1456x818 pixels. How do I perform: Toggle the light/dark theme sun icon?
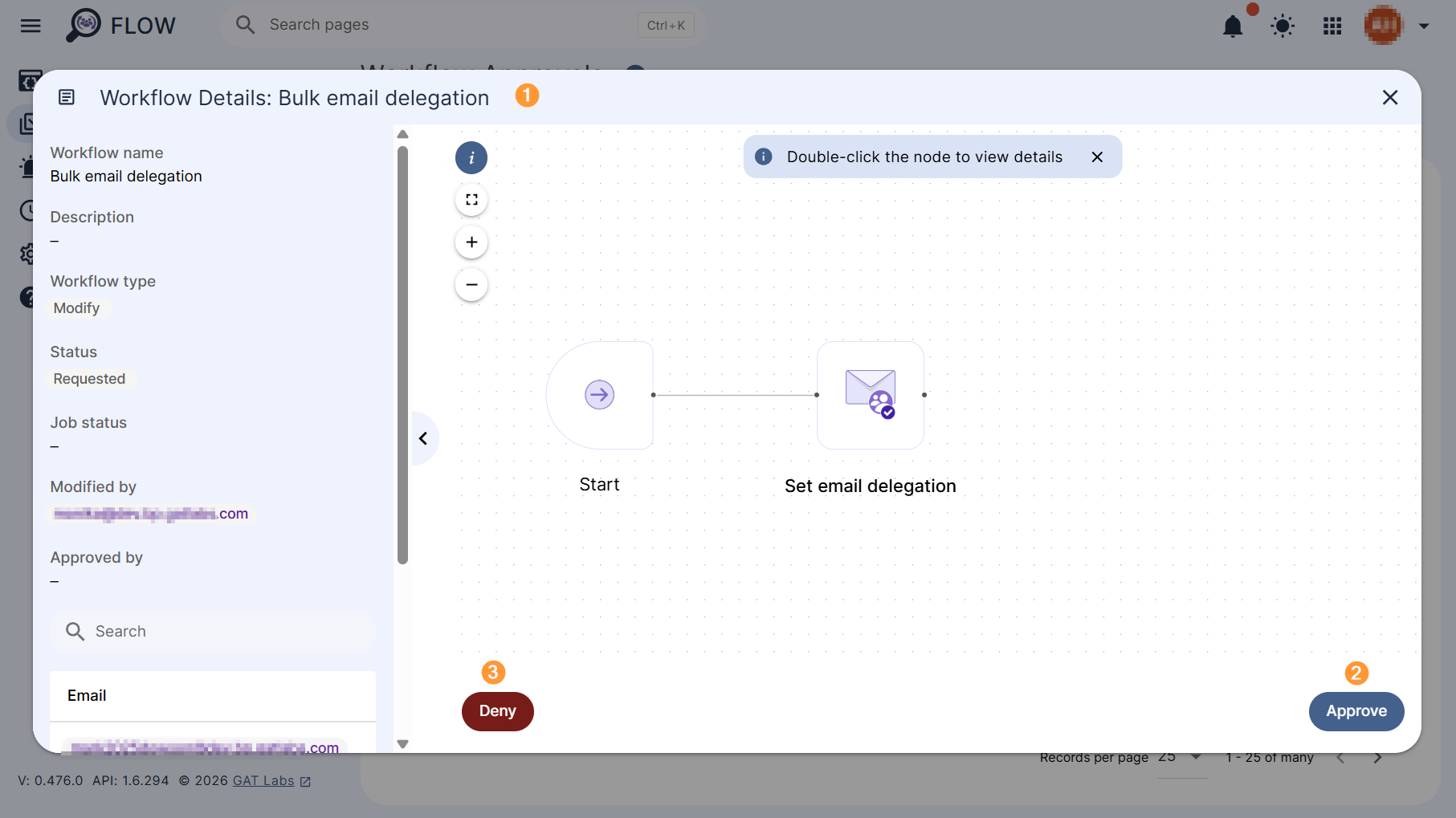tap(1283, 26)
